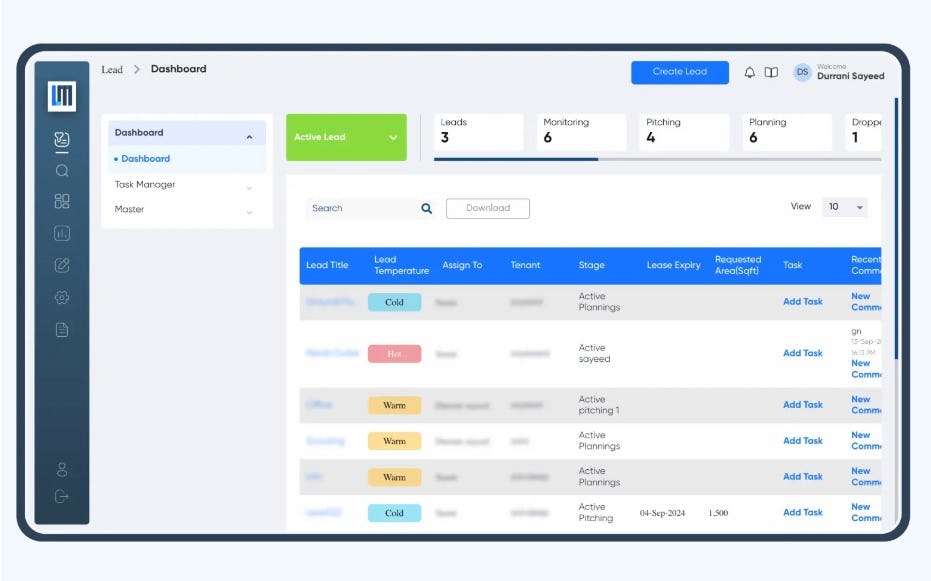Add Task for the 04-Sep-2024 lease lead
Image resolution: width=931 pixels, height=581 pixels.
[x=802, y=512]
